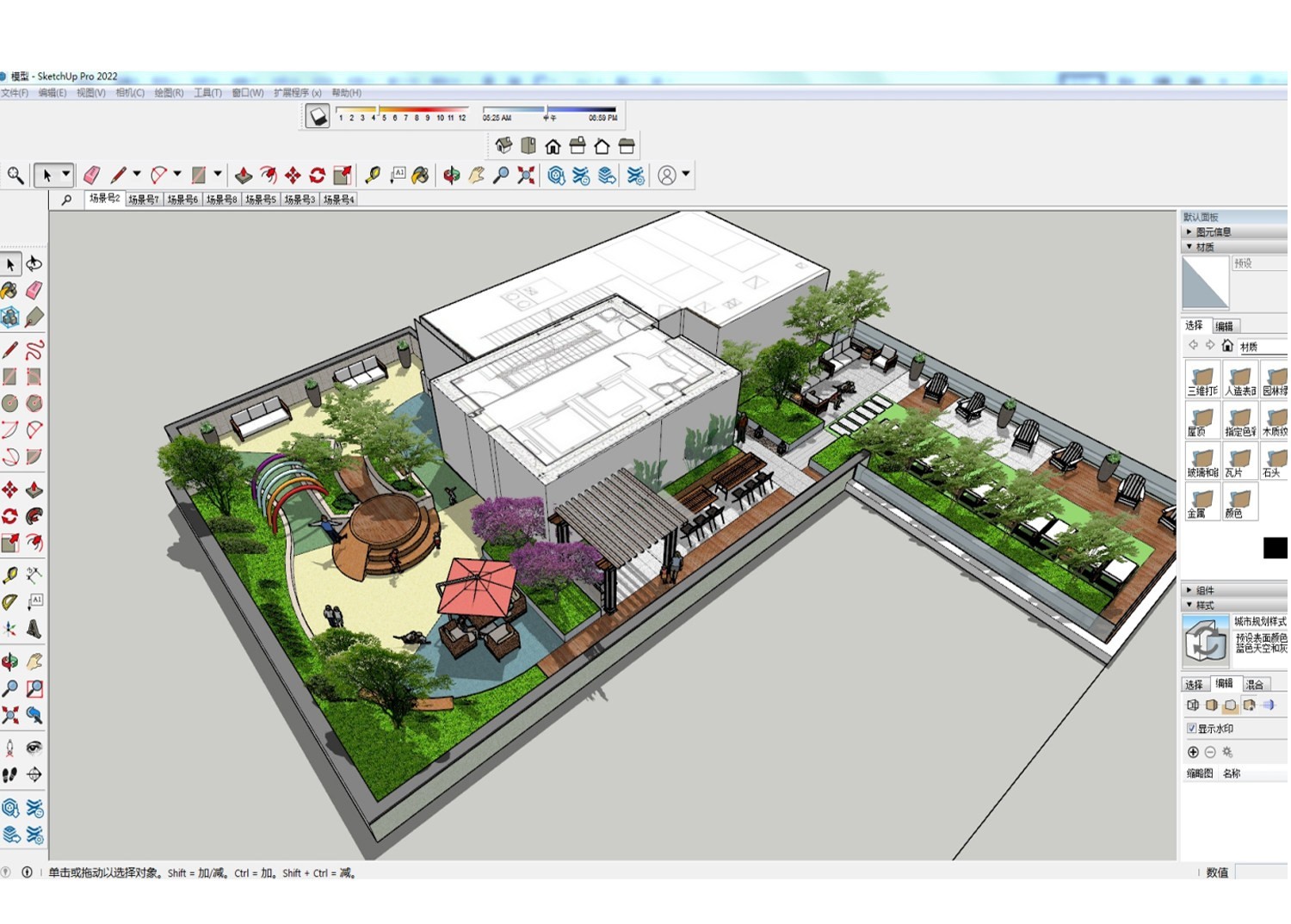Open the pencil Line tool dropdown arrow
Viewport: 1291px width, 924px height.
137,175
